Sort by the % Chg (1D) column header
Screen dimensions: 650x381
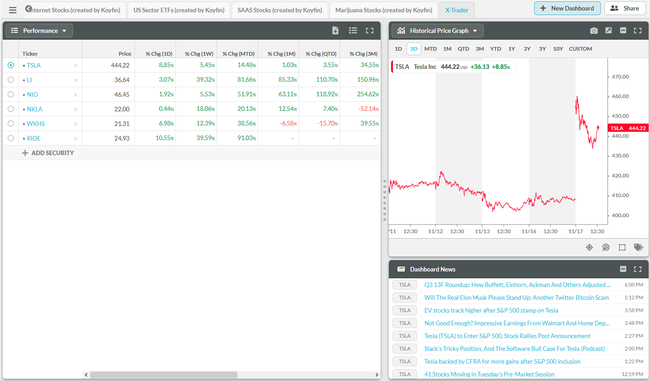tap(159, 53)
